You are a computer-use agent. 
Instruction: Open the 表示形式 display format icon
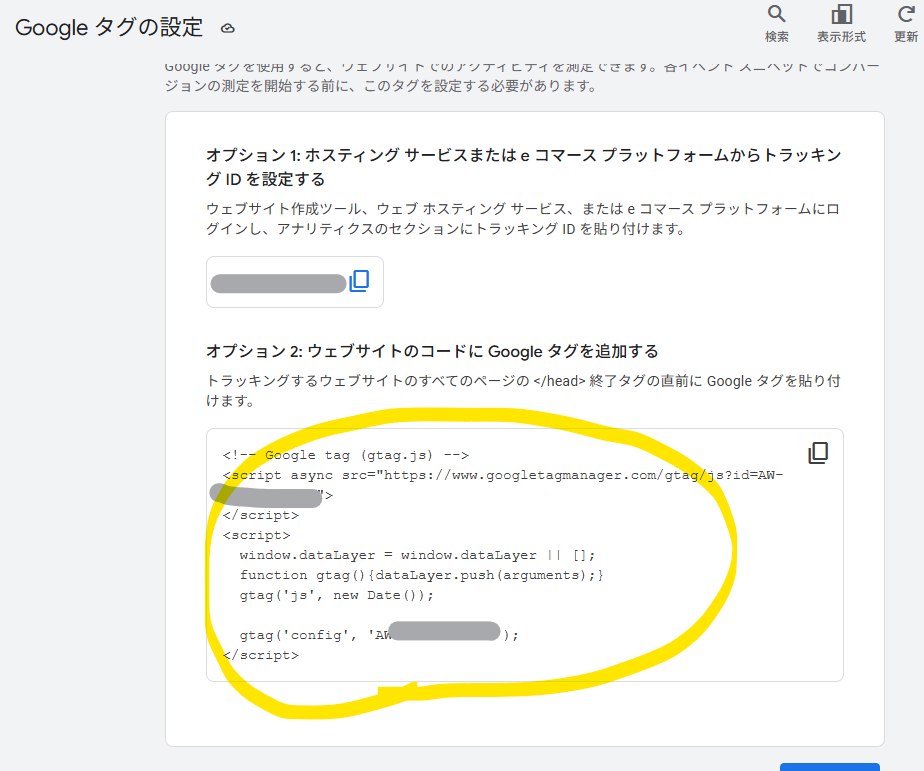coord(841,23)
